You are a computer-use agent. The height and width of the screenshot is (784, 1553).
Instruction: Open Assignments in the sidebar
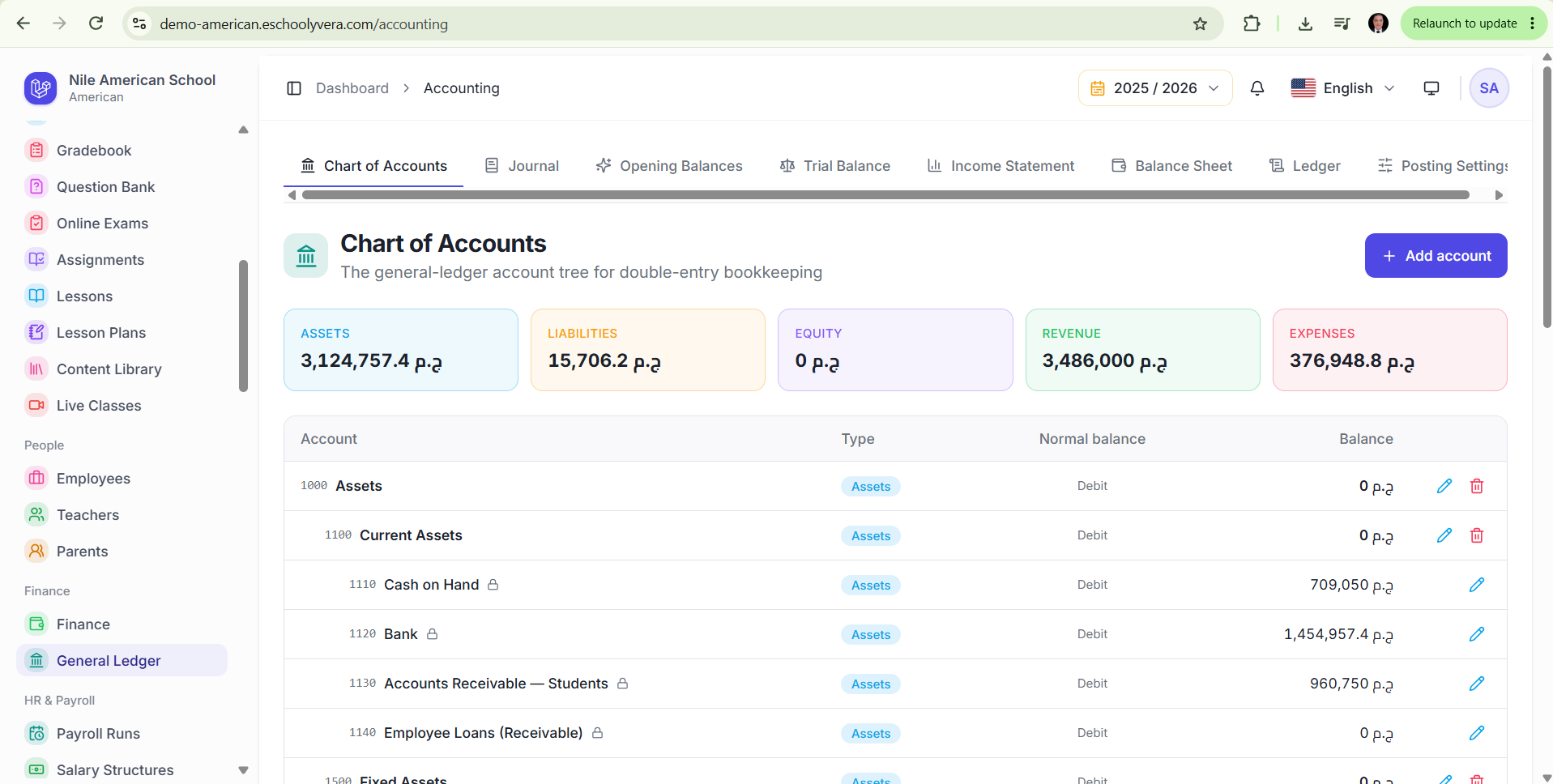pos(122,260)
